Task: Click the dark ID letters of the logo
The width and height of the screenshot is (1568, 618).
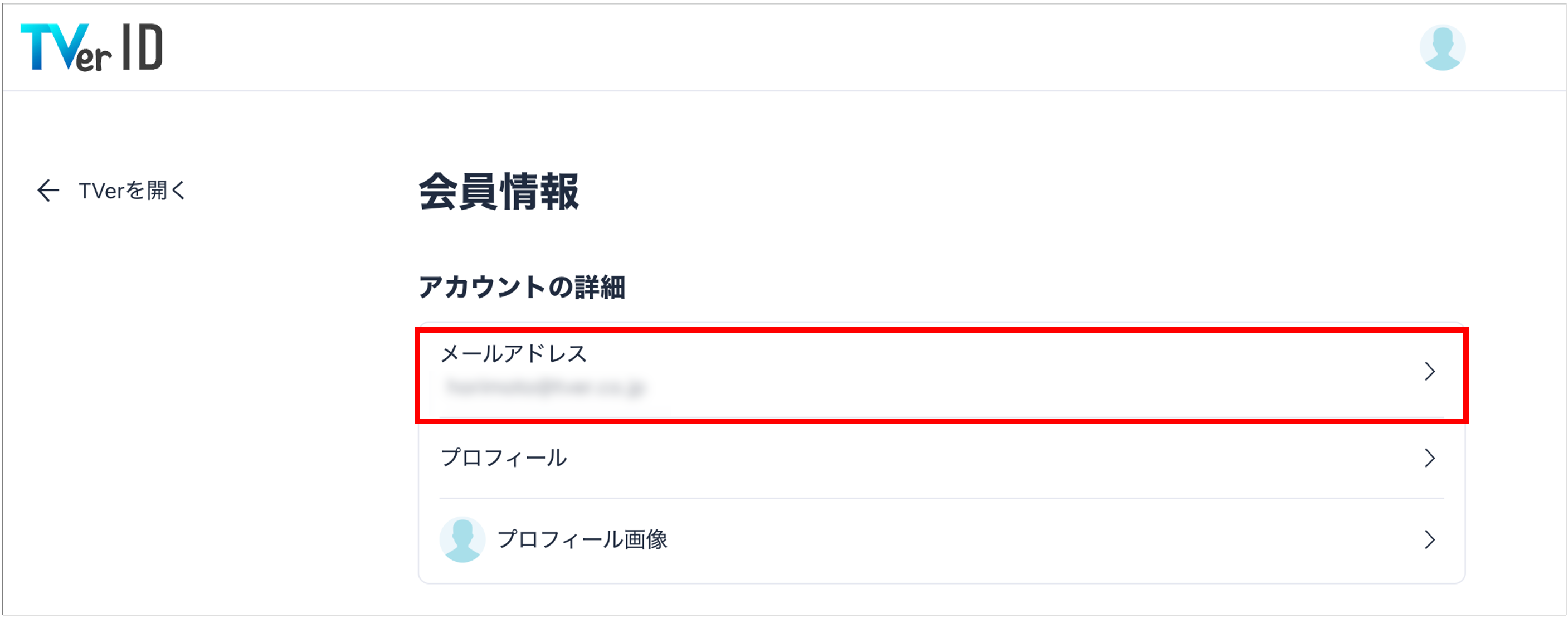Action: tap(143, 47)
